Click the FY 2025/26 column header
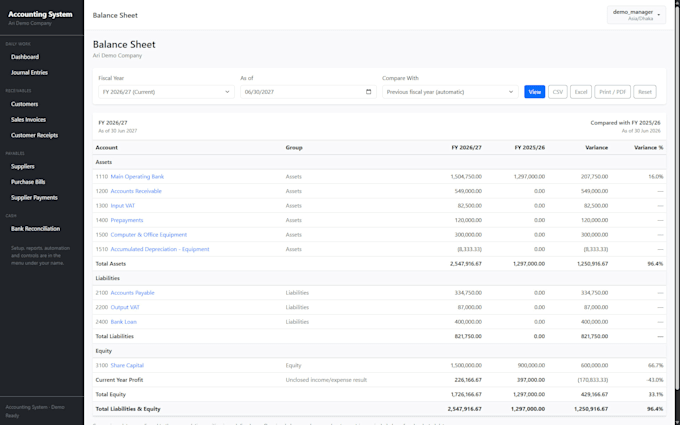This screenshot has width=680, height=425. pos(530,148)
